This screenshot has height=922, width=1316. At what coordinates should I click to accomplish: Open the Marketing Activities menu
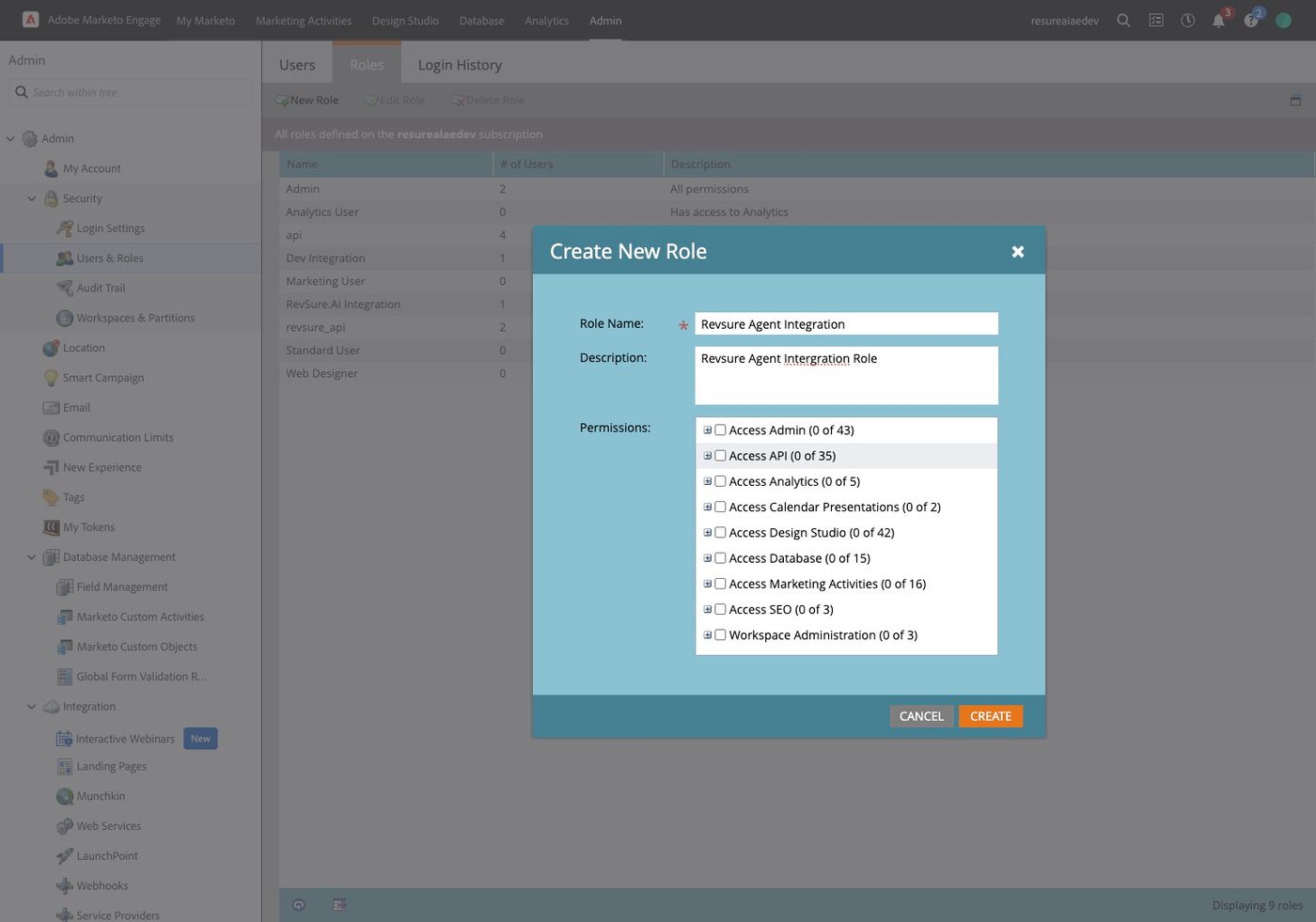[304, 21]
